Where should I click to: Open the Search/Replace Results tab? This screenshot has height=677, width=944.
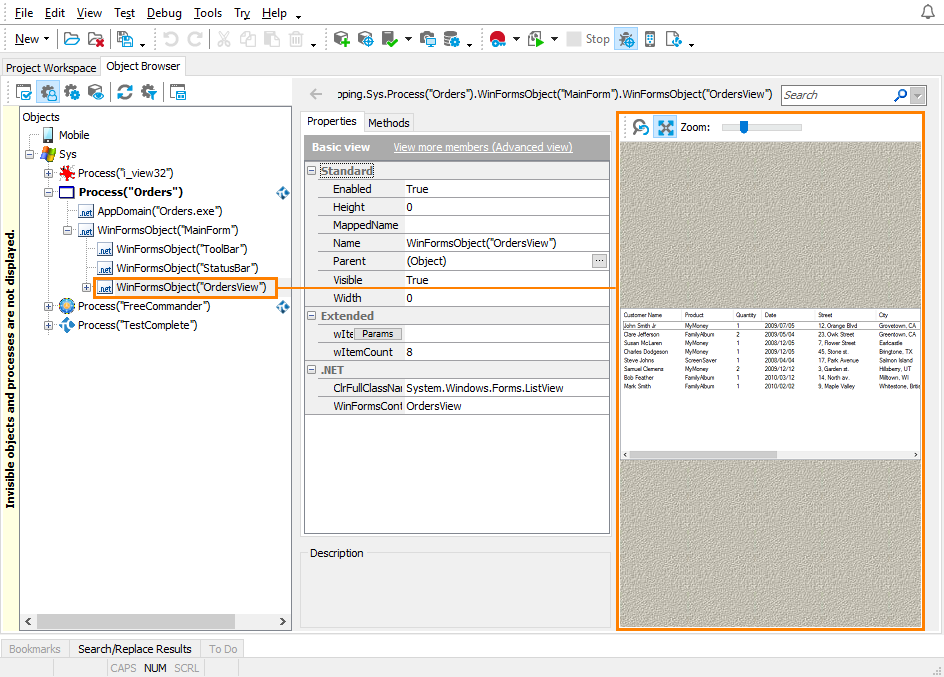tap(134, 649)
